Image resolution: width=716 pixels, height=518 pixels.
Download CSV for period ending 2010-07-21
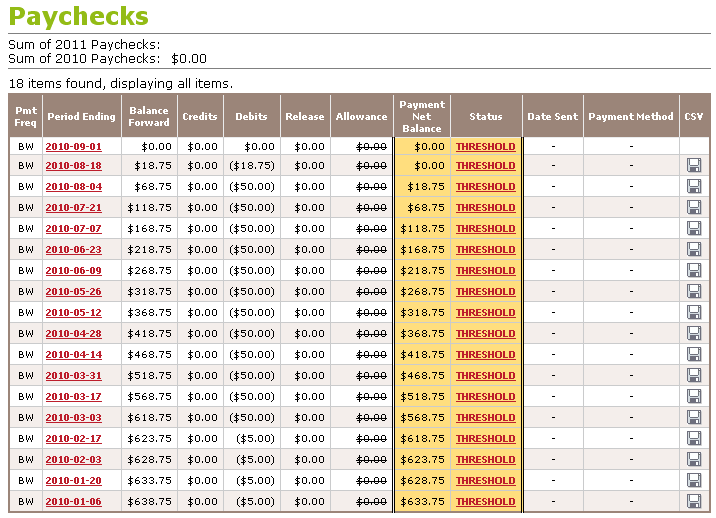tap(694, 208)
